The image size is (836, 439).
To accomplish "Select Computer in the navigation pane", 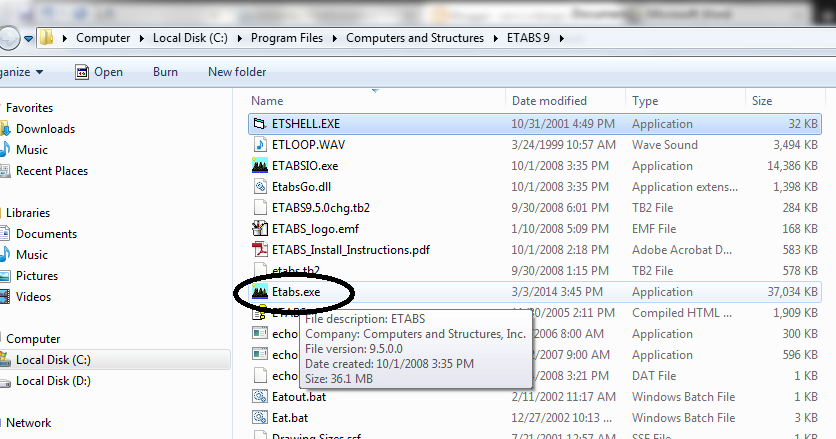I will click(33, 339).
